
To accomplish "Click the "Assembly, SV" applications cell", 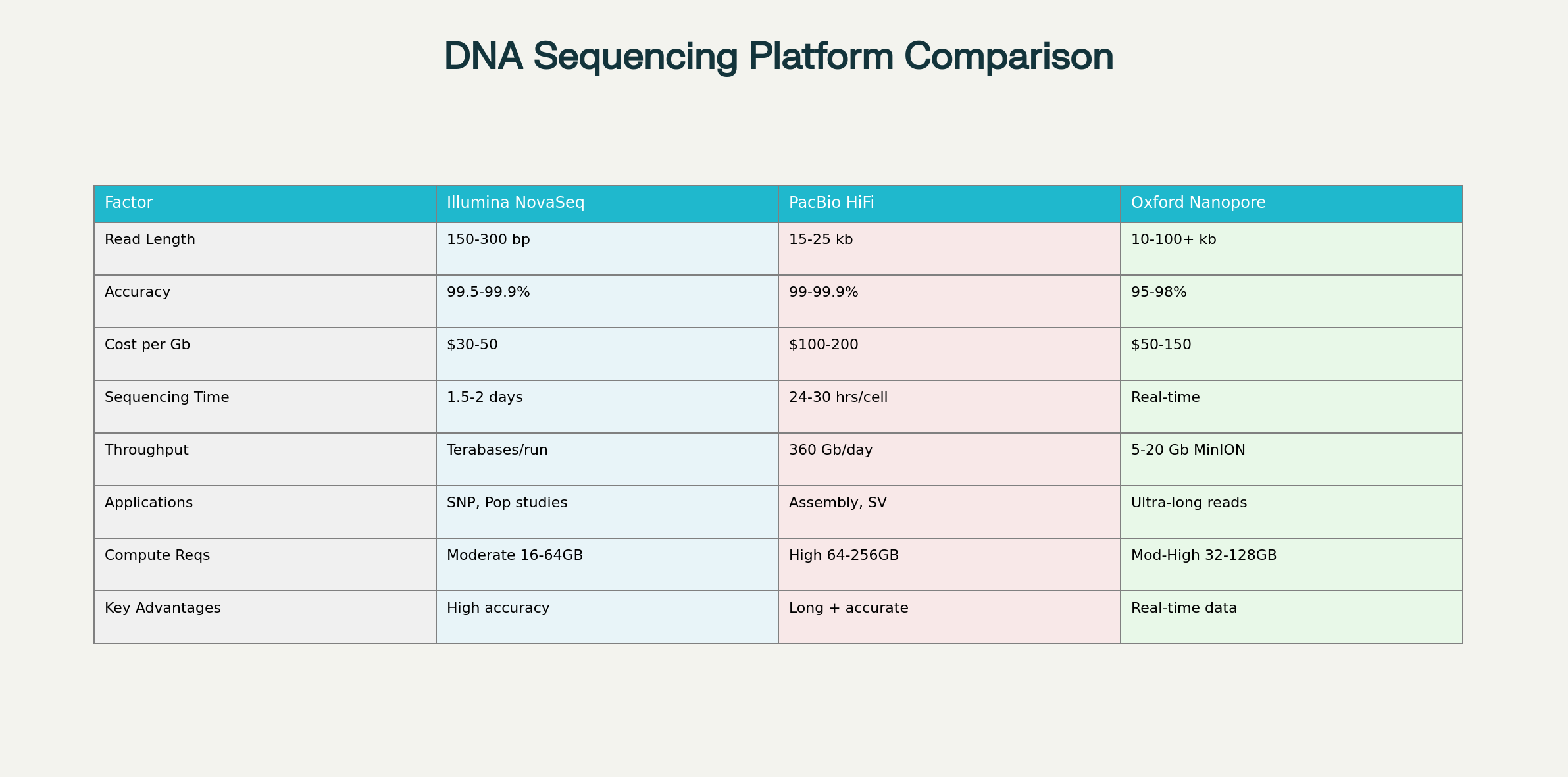I will 838,503.
